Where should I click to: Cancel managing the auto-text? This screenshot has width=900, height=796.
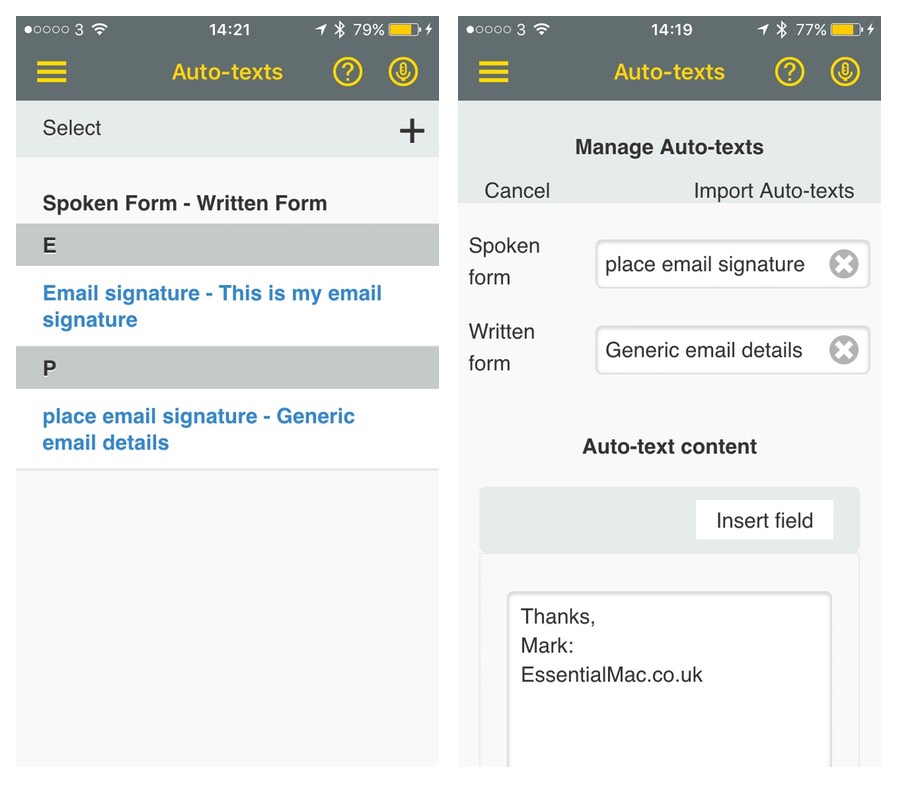[517, 190]
